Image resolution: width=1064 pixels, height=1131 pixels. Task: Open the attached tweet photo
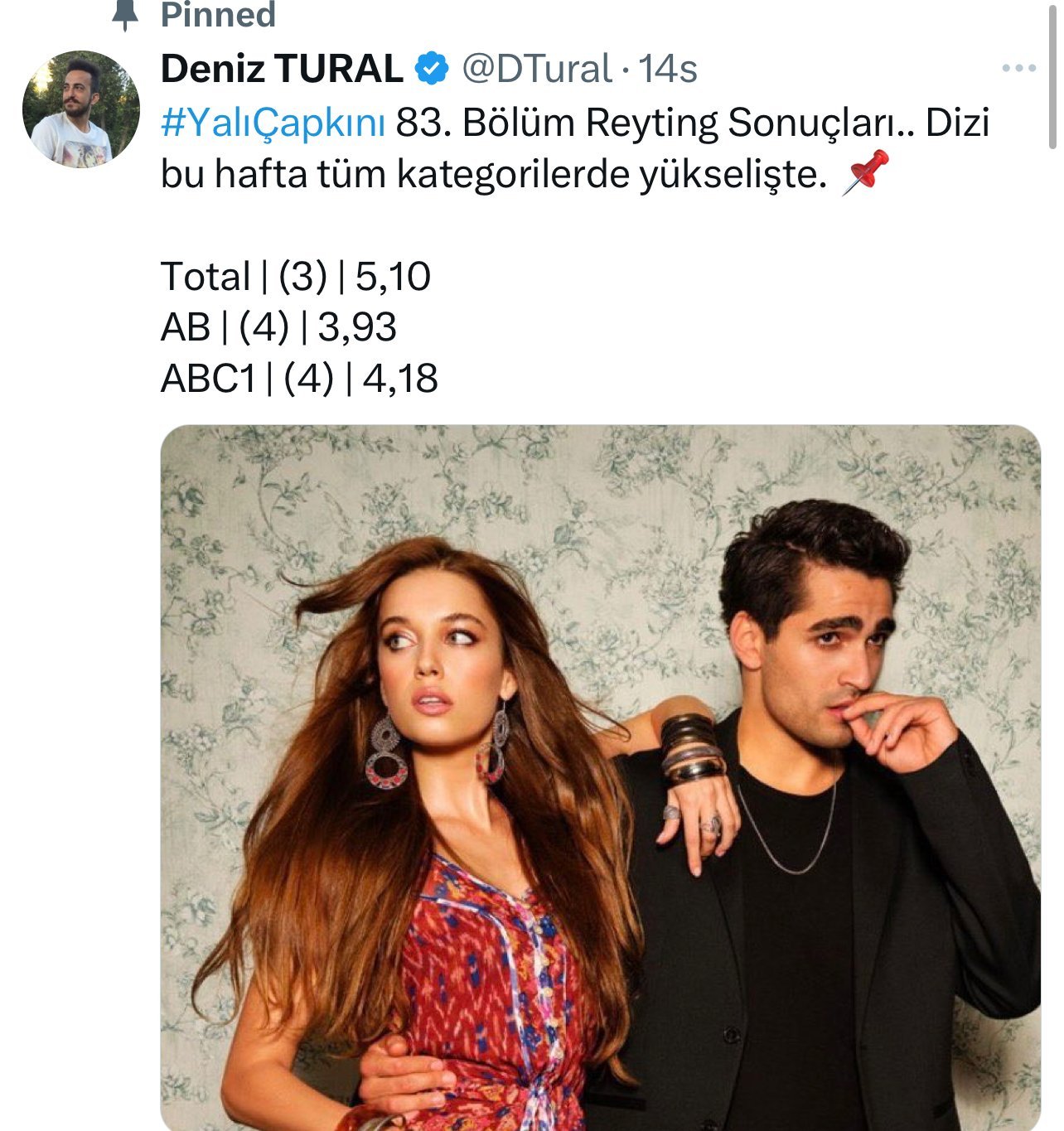tap(600, 779)
